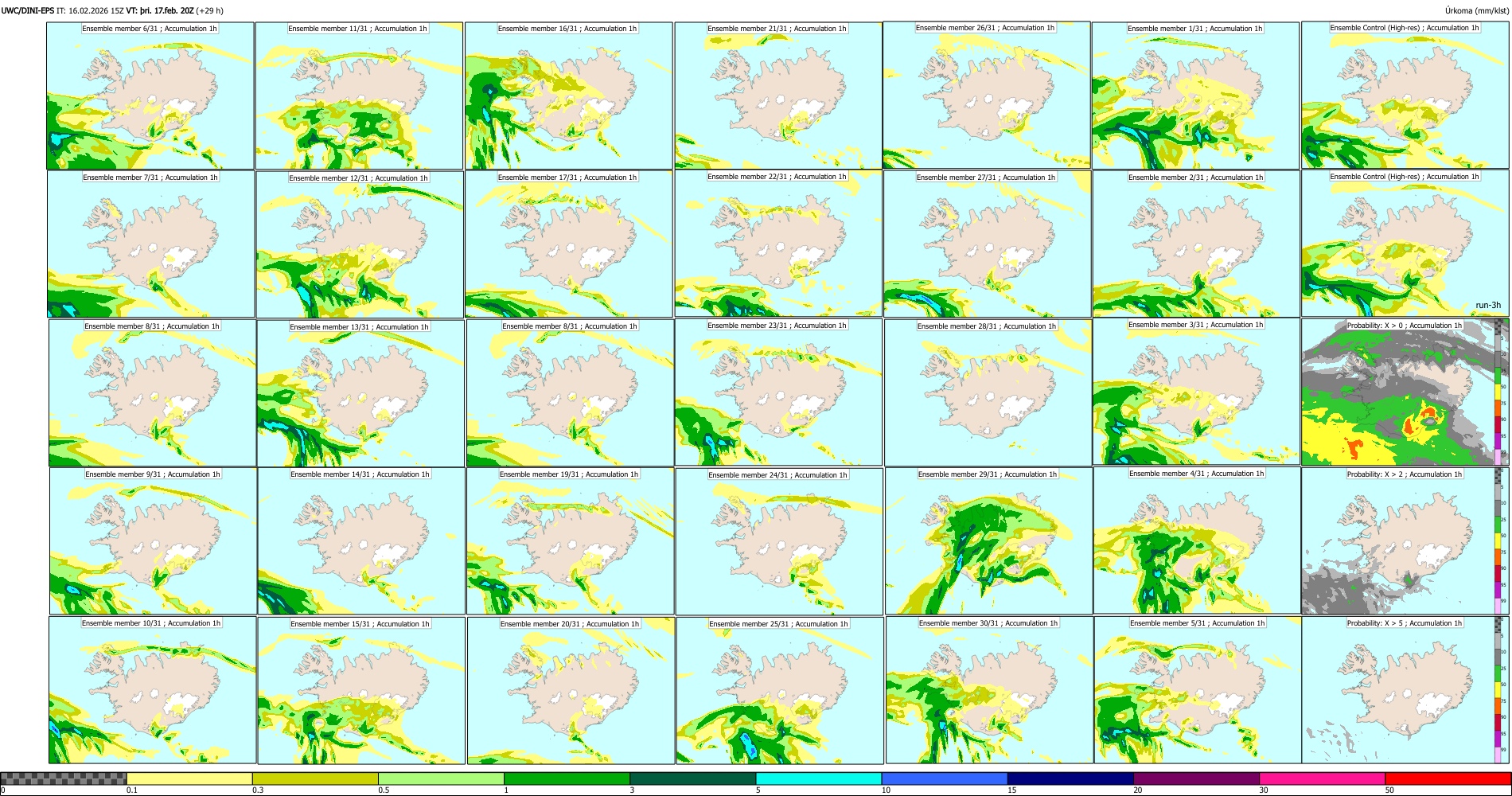This screenshot has width=1512, height=796.
Task: Click the 'UWC/DINI-EPS' title text
Action: [27, 11]
